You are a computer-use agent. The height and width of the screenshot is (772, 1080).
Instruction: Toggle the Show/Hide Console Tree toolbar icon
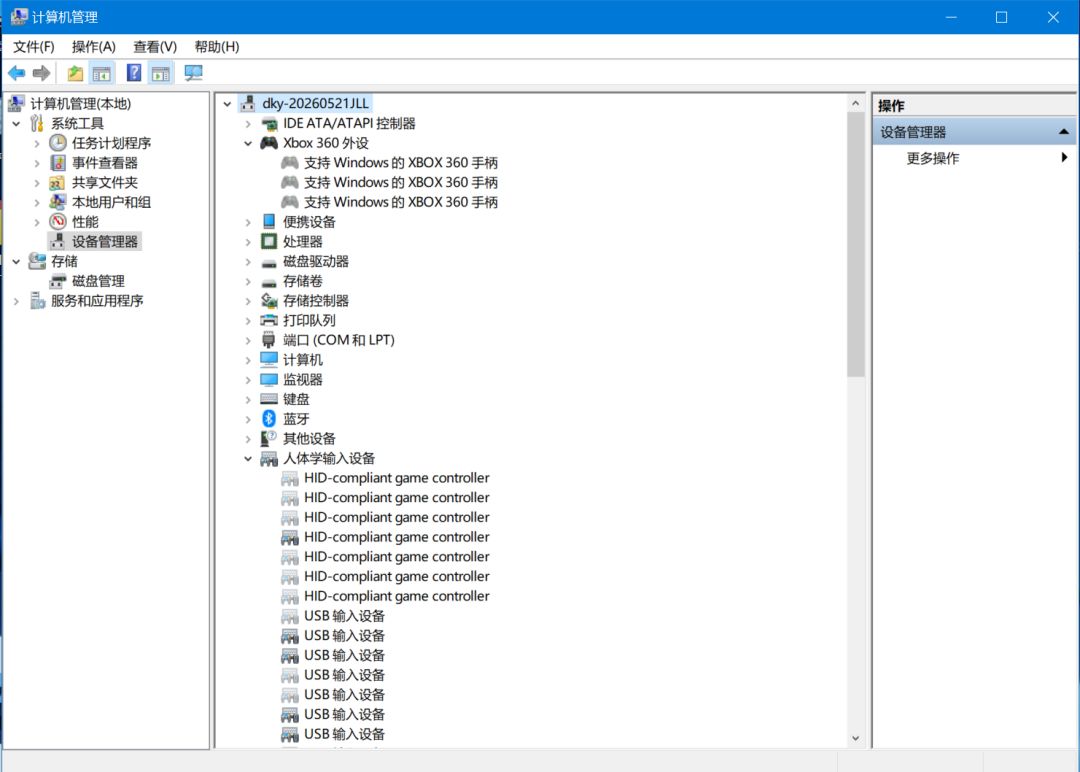click(102, 73)
